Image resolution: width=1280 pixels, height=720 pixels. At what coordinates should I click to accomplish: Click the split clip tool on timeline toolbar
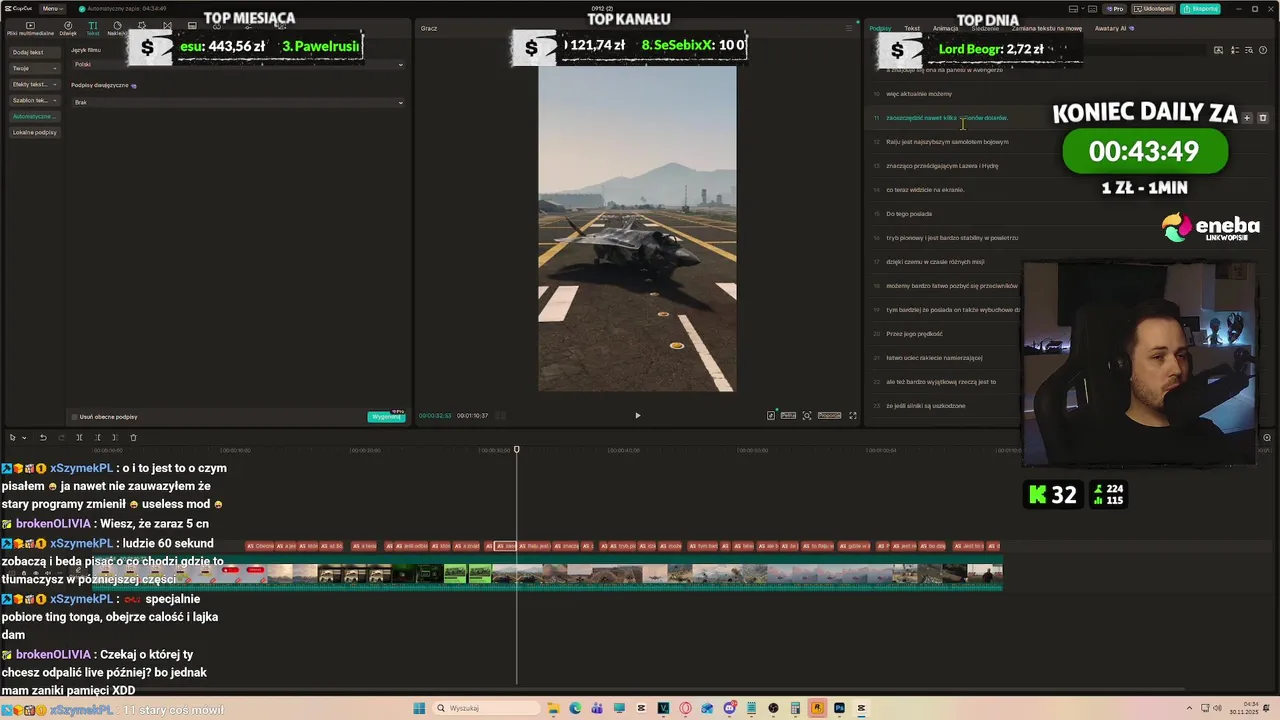pos(79,437)
